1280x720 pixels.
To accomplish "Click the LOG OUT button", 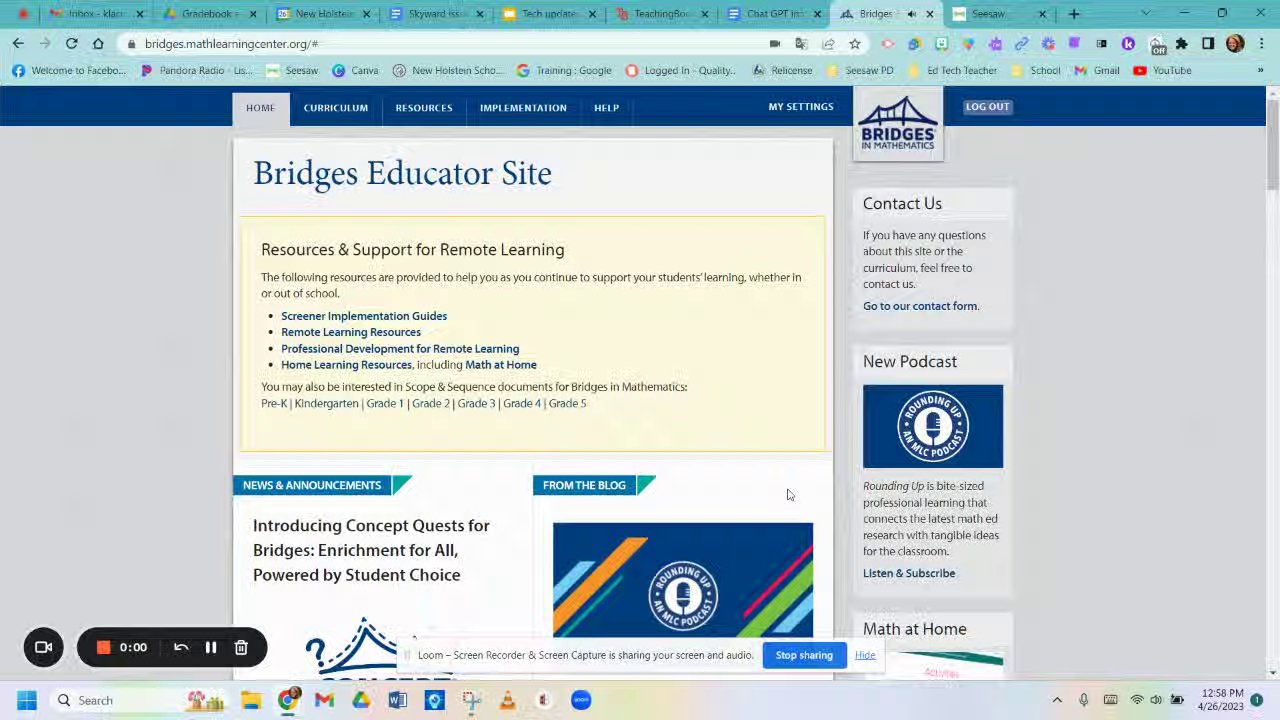I will [x=987, y=107].
